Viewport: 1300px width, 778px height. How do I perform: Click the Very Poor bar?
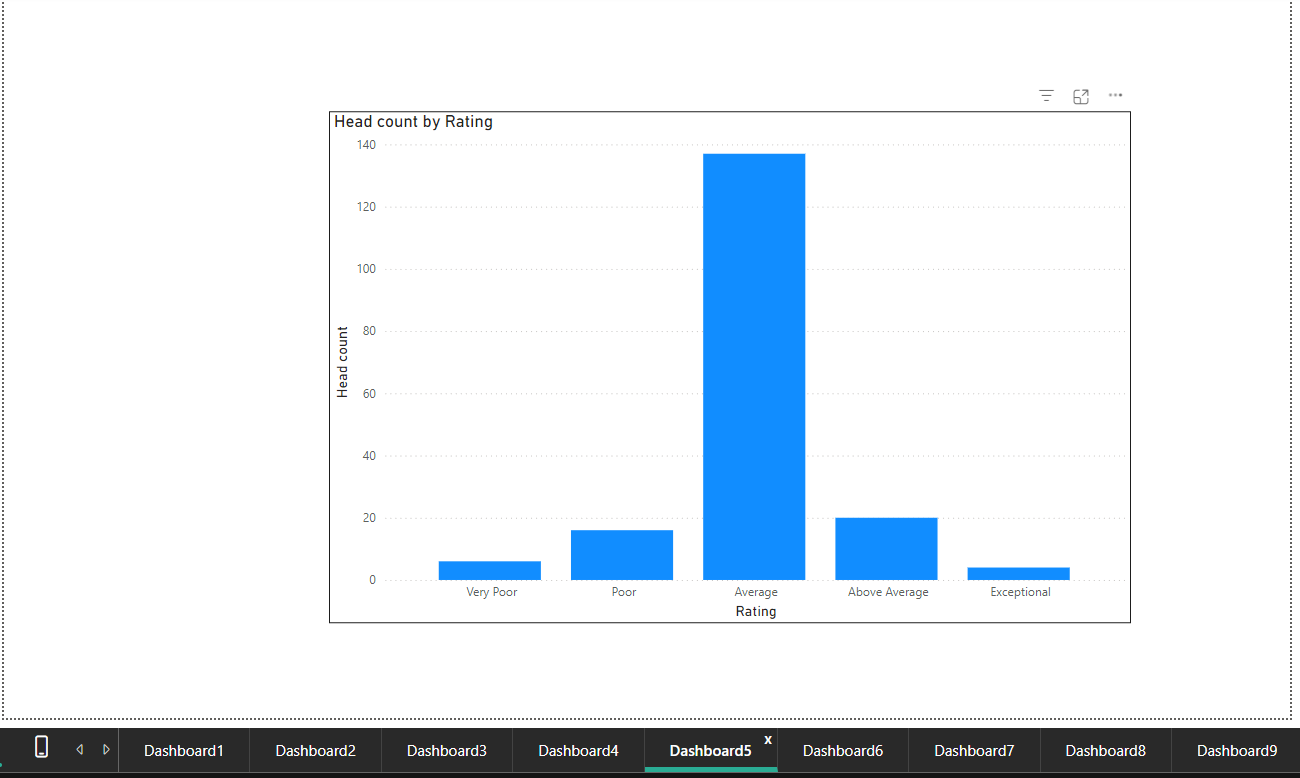[489, 570]
